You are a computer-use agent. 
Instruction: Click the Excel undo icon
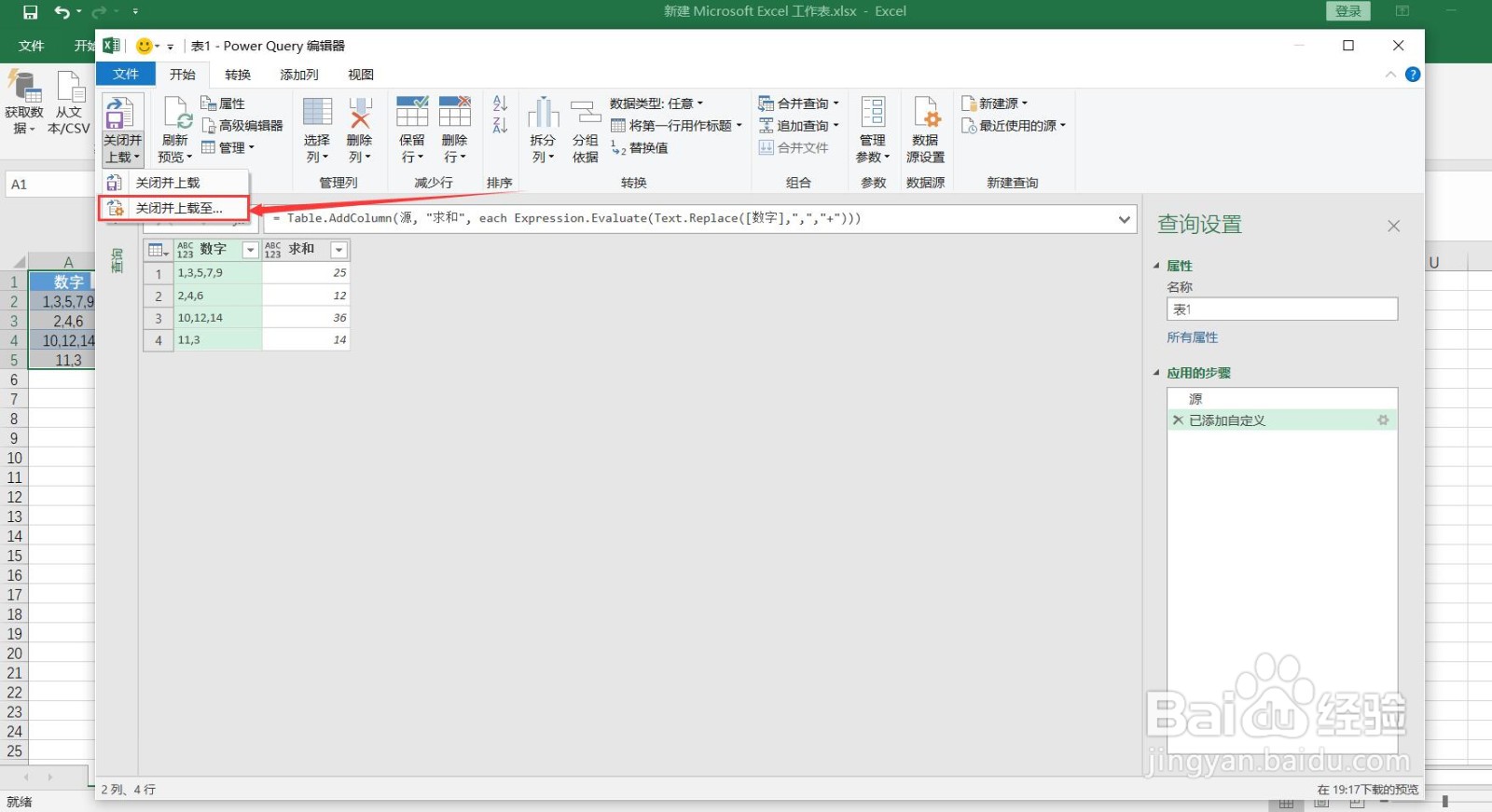pyautogui.click(x=62, y=12)
